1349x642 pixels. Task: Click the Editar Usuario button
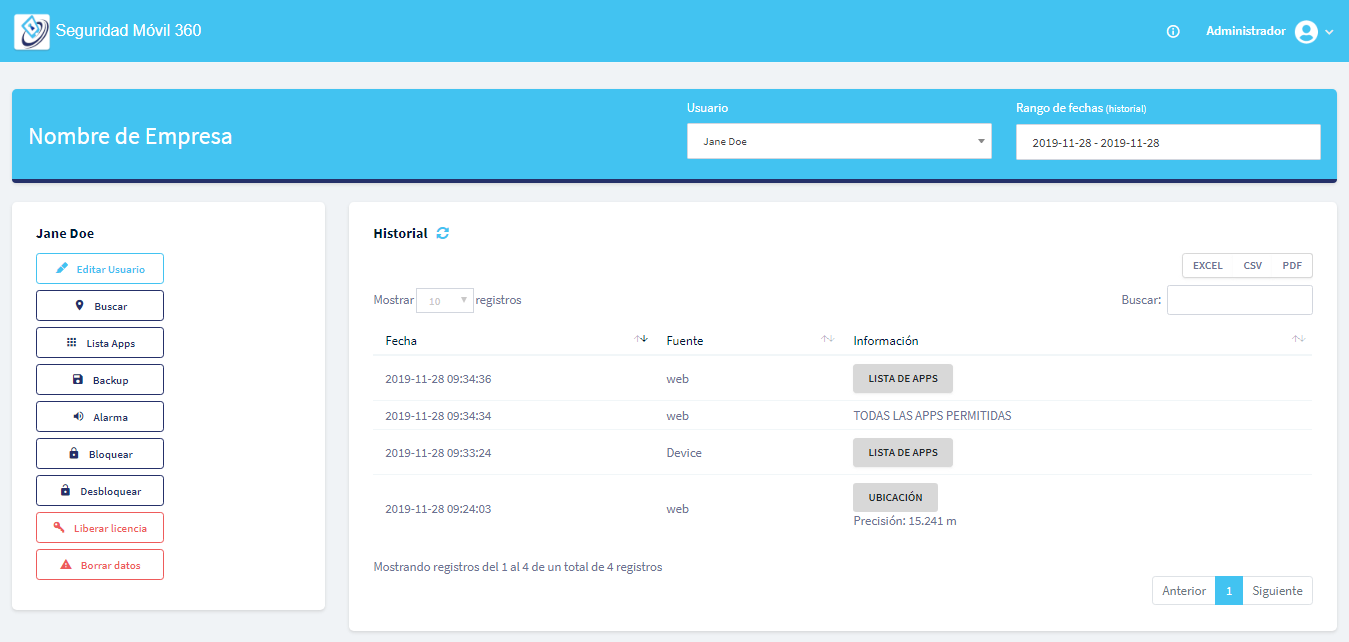point(100,269)
